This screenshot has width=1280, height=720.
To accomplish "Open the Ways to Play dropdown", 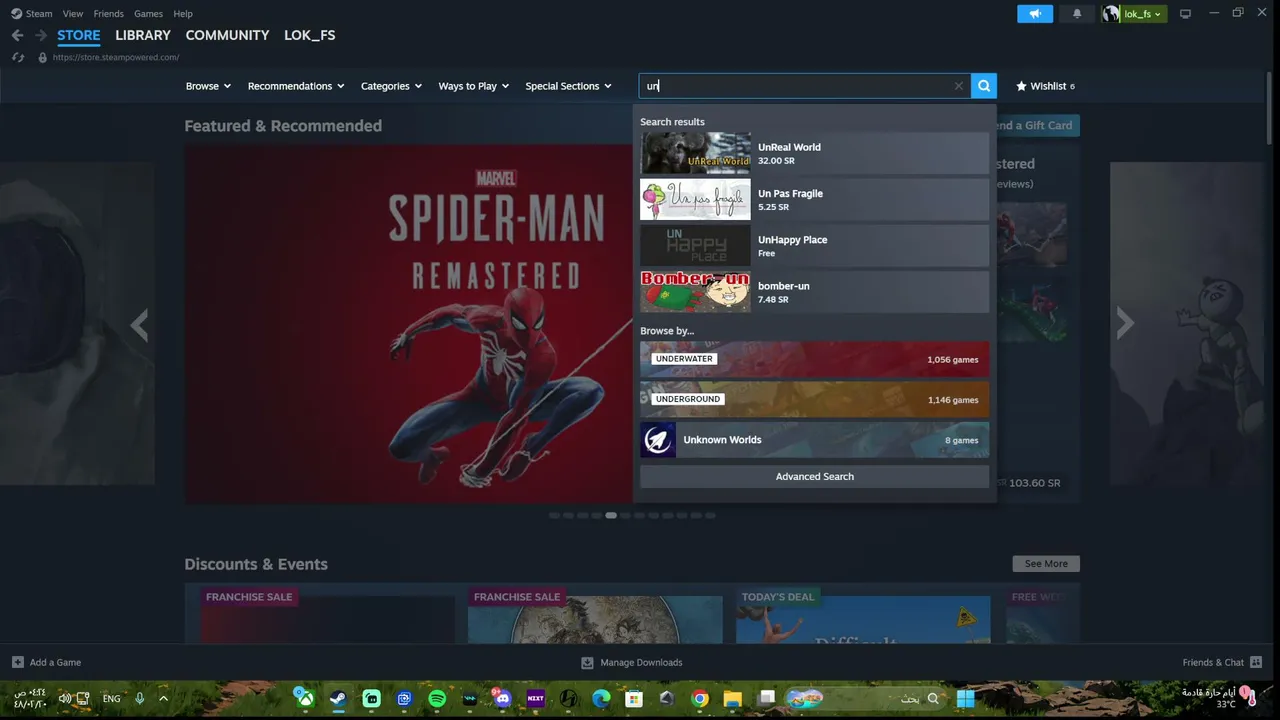I will pos(474,86).
